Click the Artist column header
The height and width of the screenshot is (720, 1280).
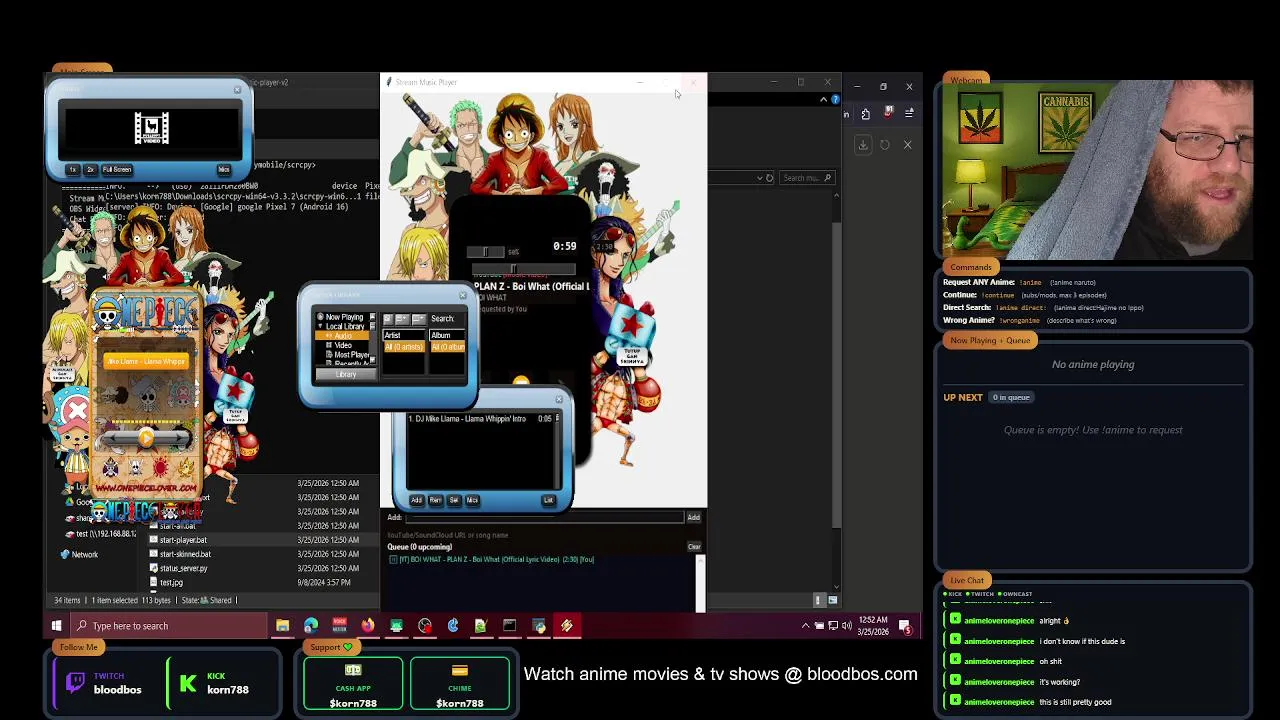pyautogui.click(x=404, y=335)
